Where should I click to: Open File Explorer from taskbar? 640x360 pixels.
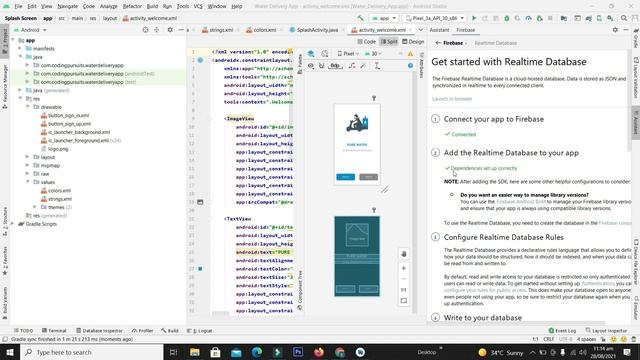tap(195, 352)
